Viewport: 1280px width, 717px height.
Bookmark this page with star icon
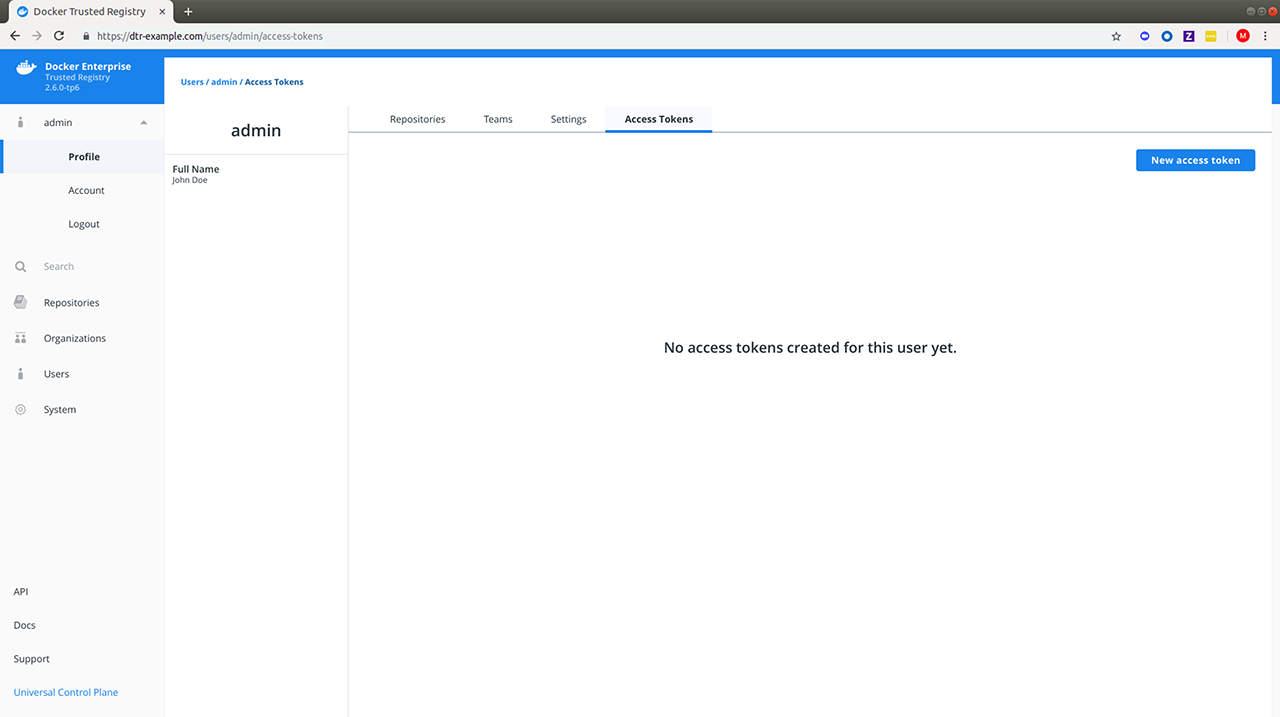(x=1116, y=36)
